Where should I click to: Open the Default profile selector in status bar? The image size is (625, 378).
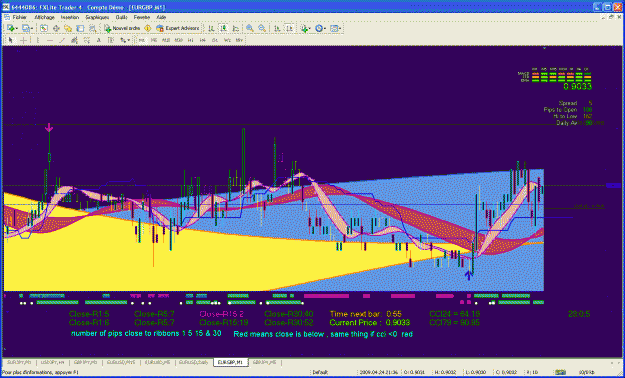(321, 372)
